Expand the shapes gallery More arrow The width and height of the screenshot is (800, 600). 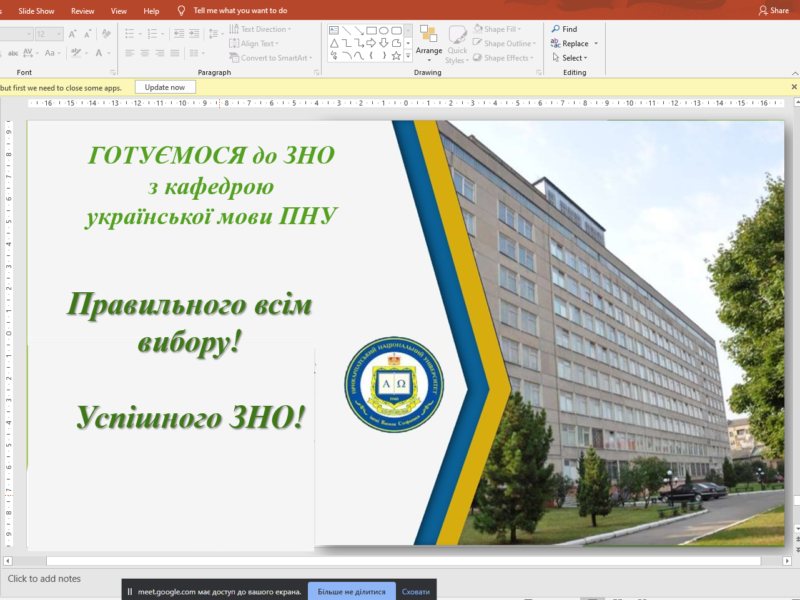pyautogui.click(x=408, y=56)
